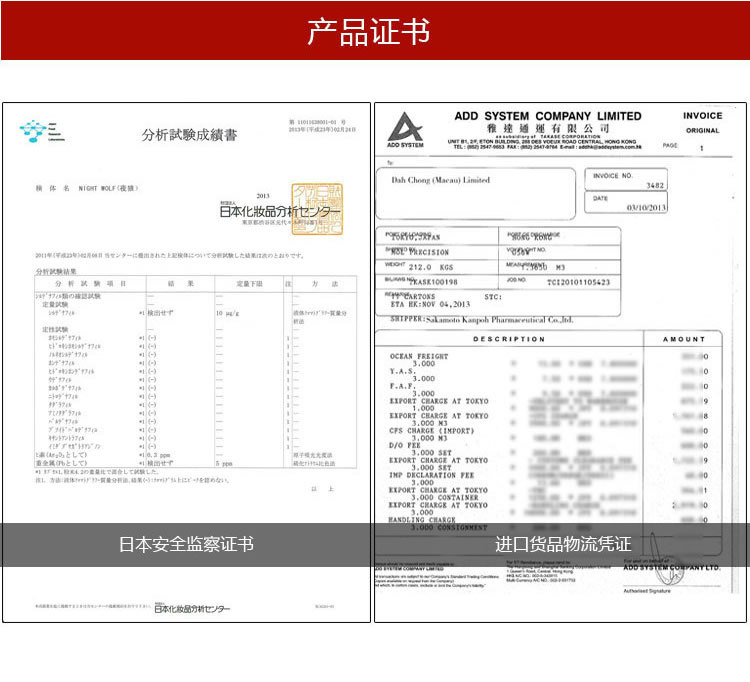Click job number TCI20101105423
Screen dimensions: 750x682
tap(578, 282)
